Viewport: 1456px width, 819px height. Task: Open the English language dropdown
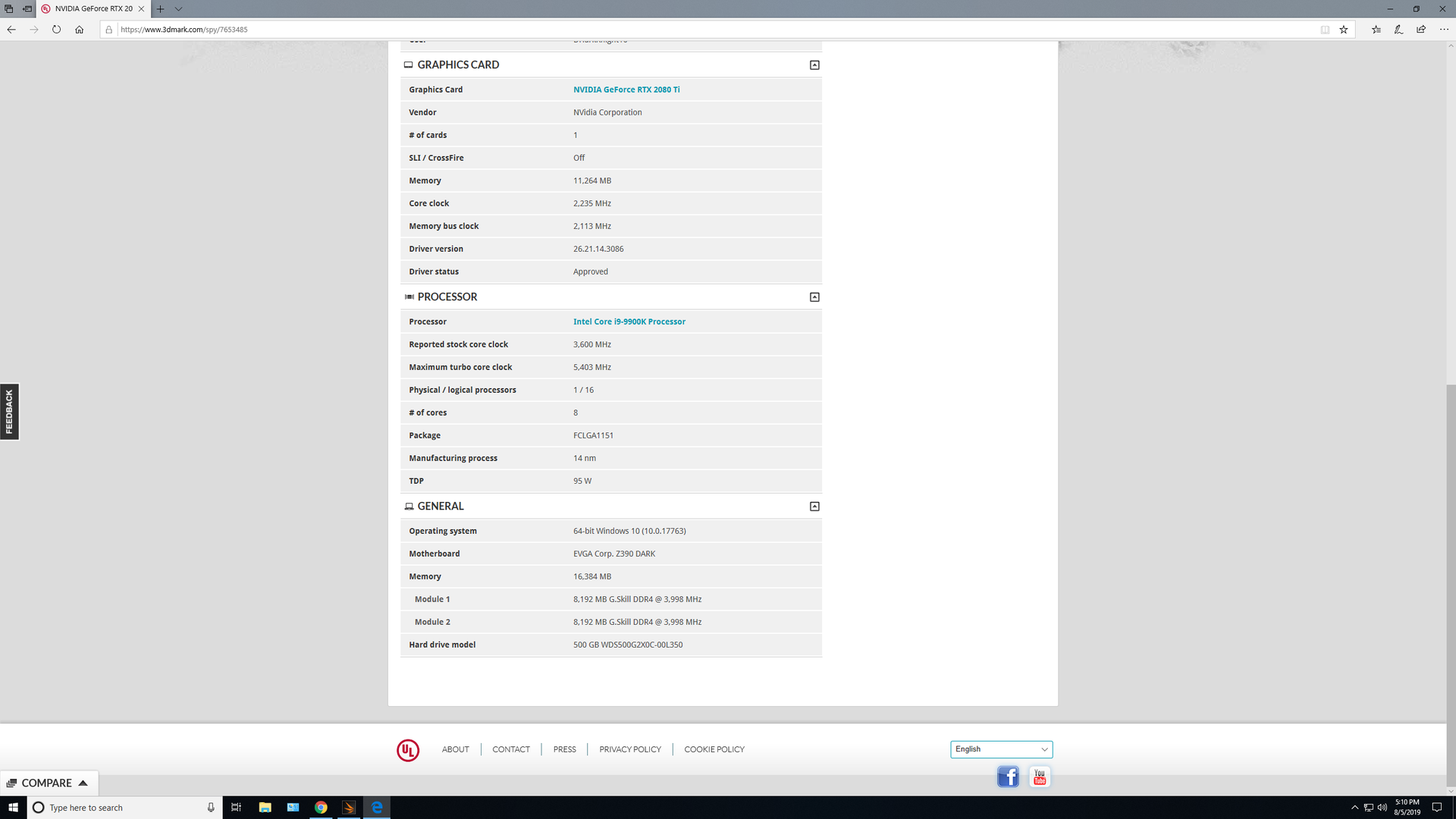1001,749
